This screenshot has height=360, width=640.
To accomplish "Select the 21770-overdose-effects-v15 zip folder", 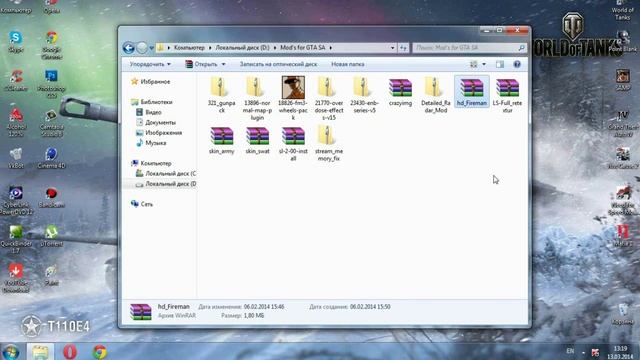I will [x=329, y=98].
